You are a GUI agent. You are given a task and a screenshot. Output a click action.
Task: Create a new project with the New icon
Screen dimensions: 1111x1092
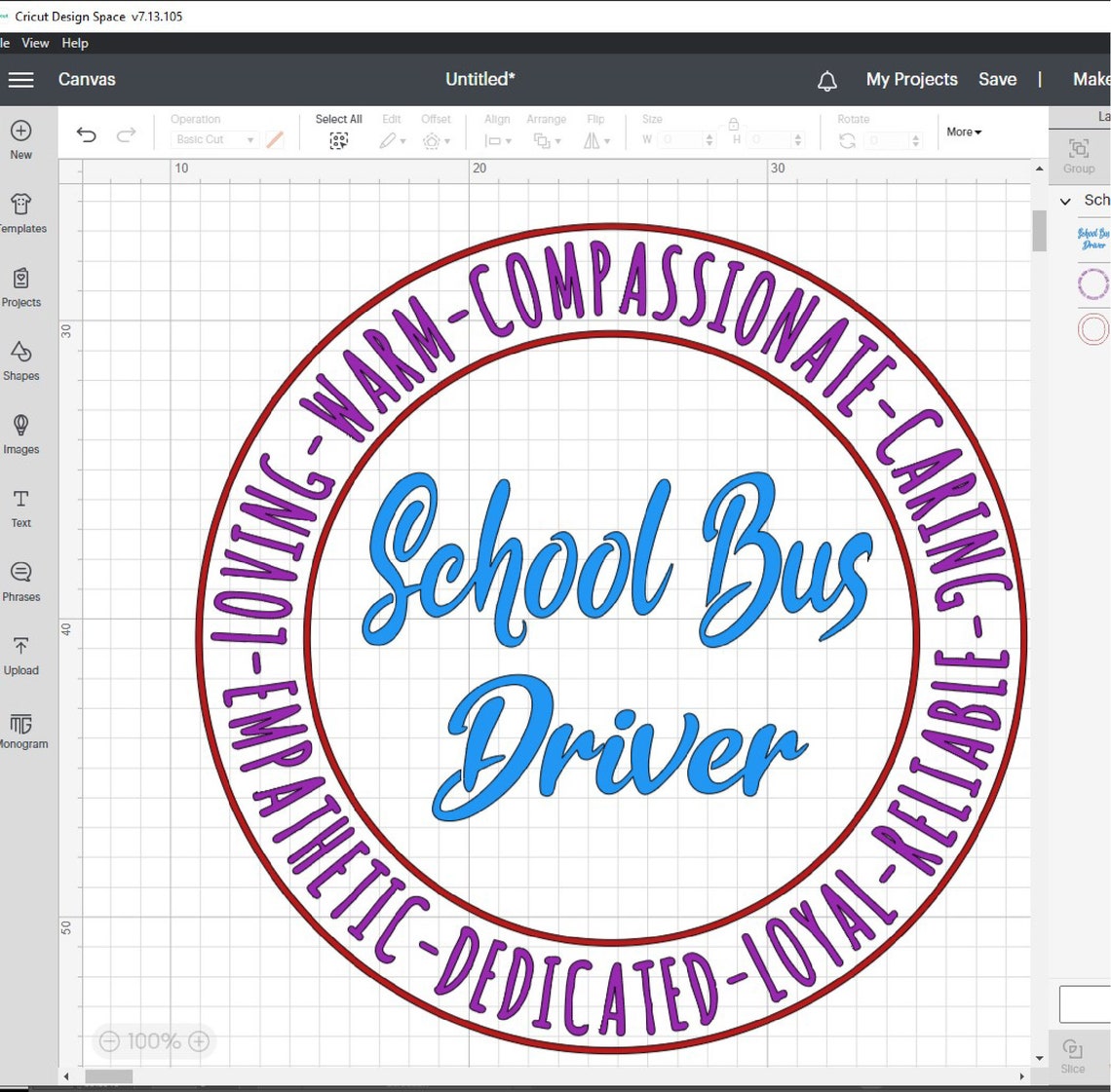(20, 136)
